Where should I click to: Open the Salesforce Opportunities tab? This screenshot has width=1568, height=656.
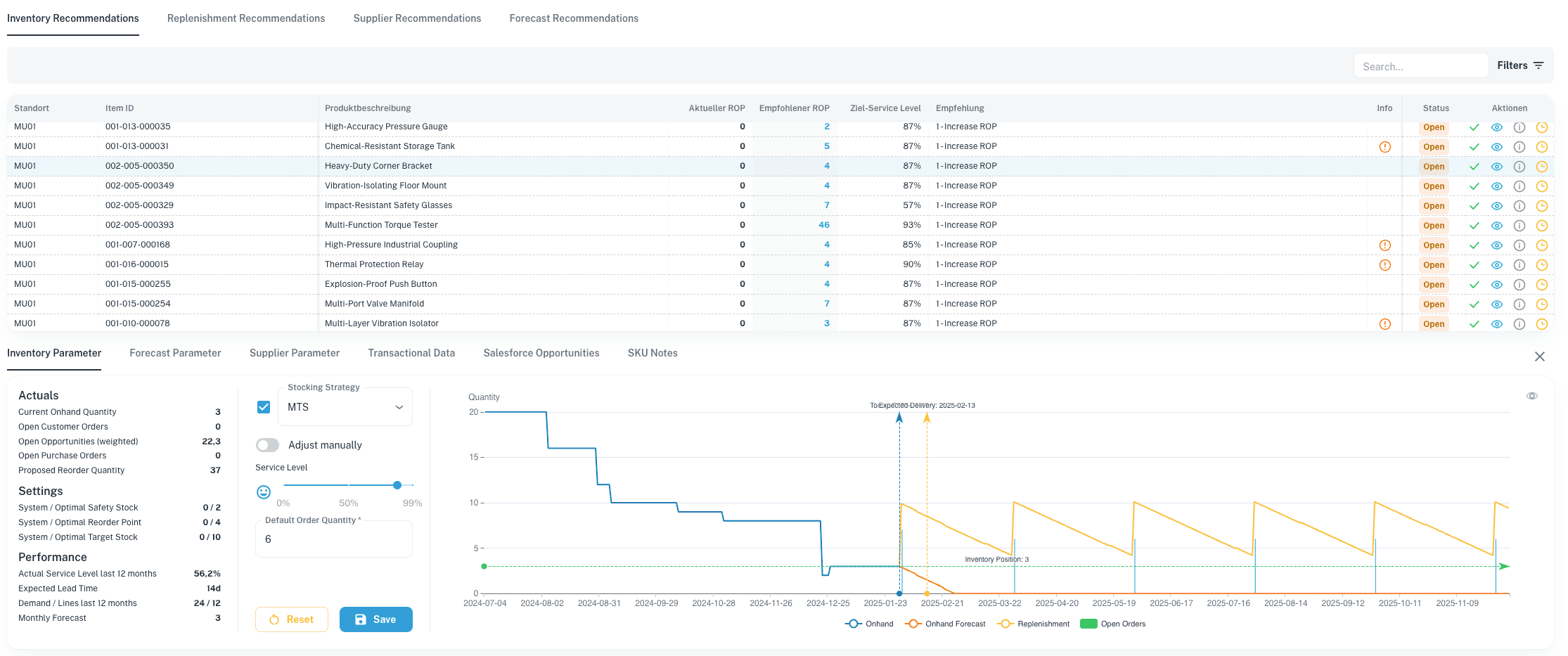click(541, 353)
